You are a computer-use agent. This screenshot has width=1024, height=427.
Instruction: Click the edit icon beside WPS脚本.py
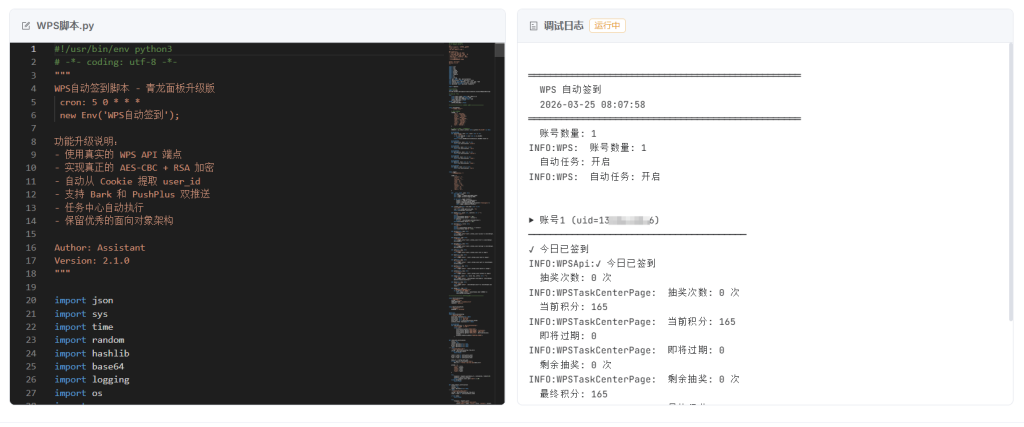(26, 26)
